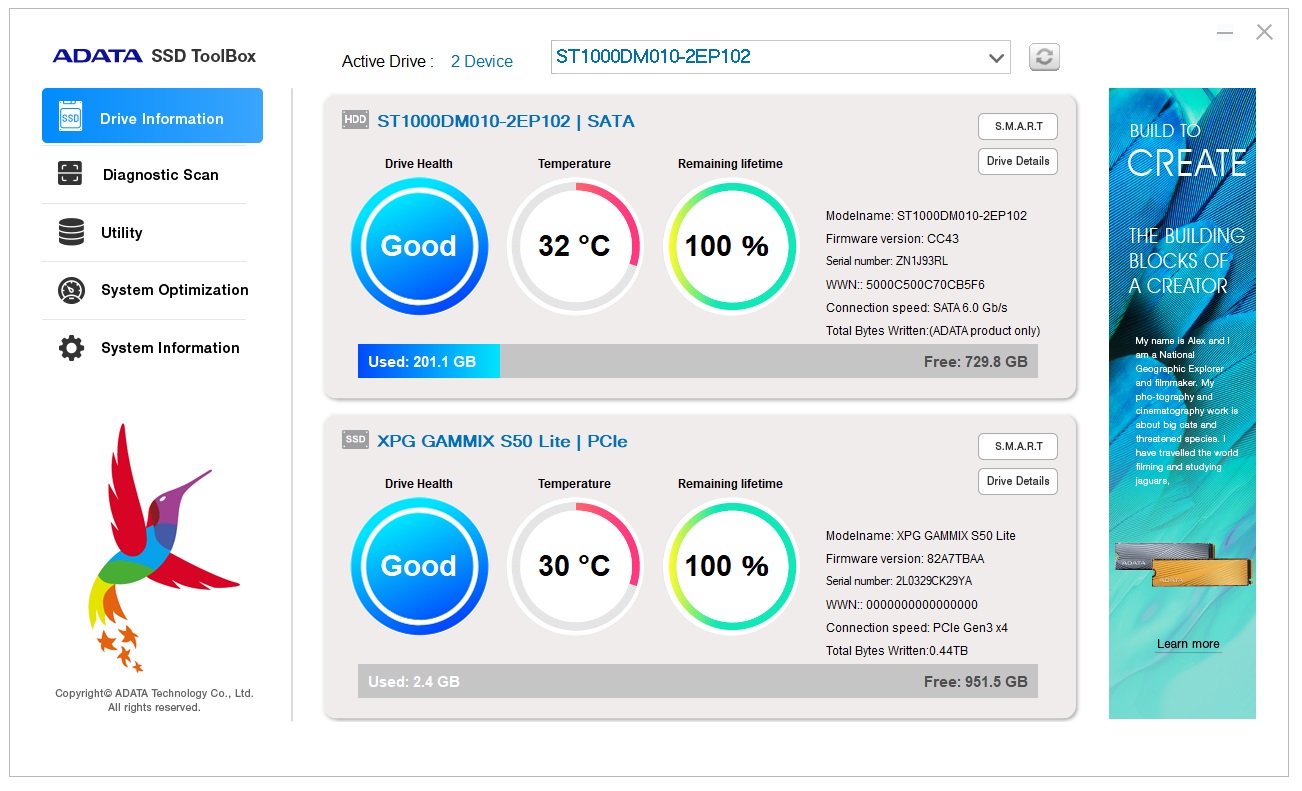
Task: Click the 32 °C temperature gauge
Action: (574, 246)
